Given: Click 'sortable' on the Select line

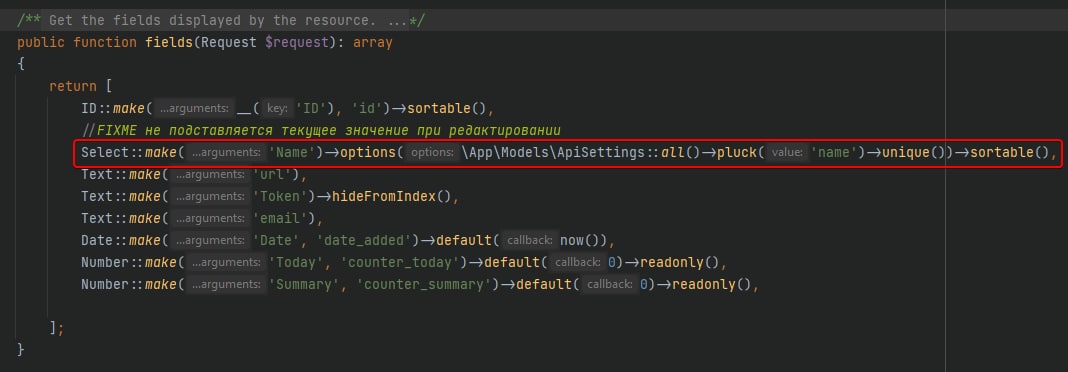Looking at the screenshot, I should (x=1002, y=153).
